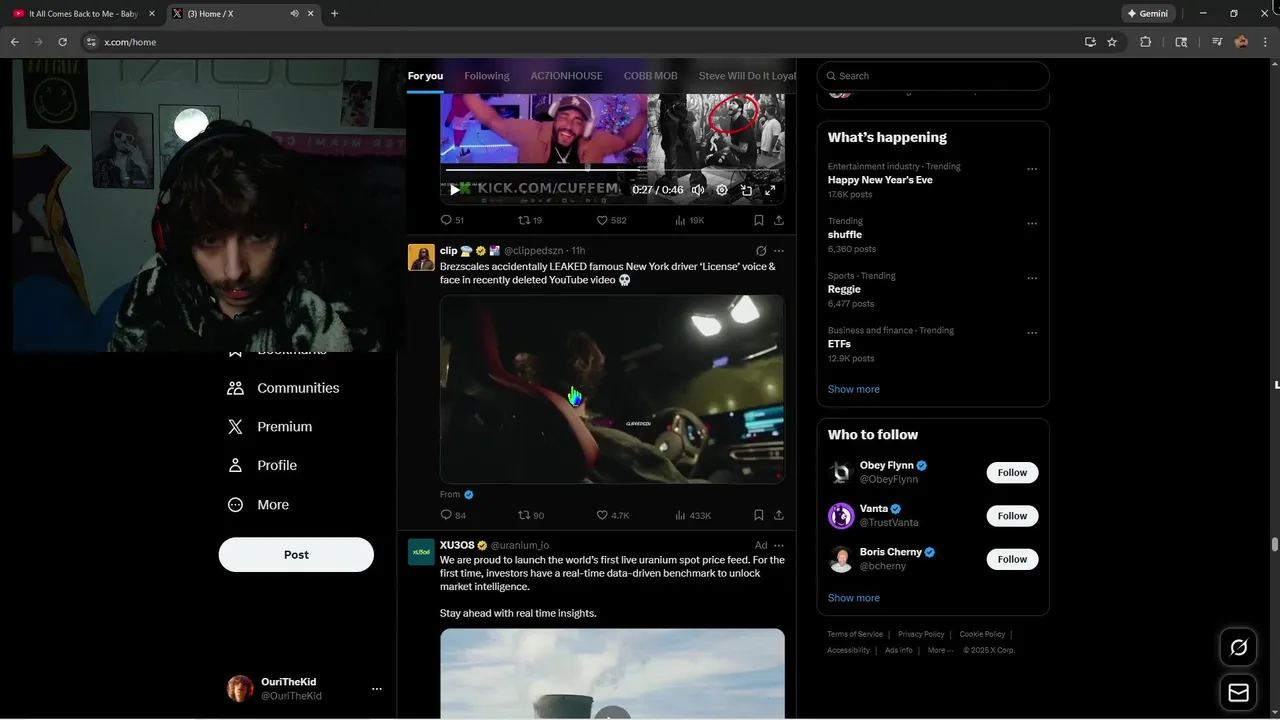Open Privacy Policy link

pos(921,634)
